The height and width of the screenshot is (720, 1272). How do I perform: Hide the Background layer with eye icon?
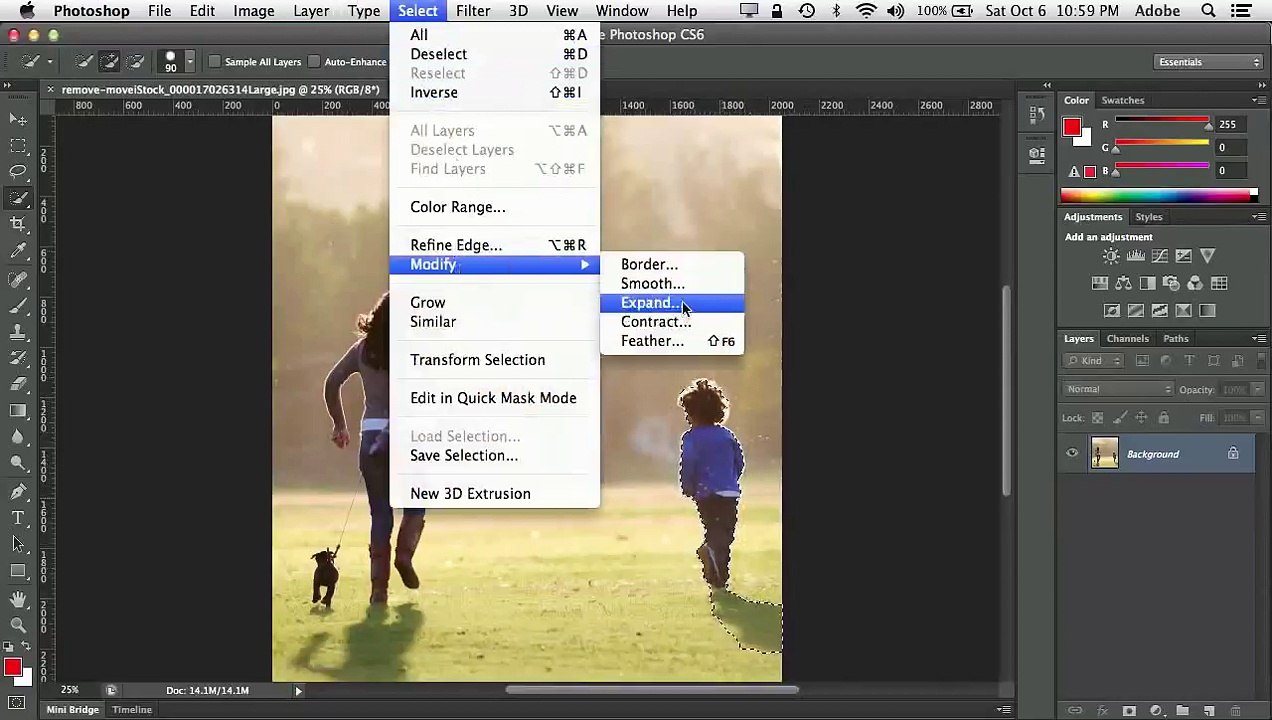pos(1072,454)
